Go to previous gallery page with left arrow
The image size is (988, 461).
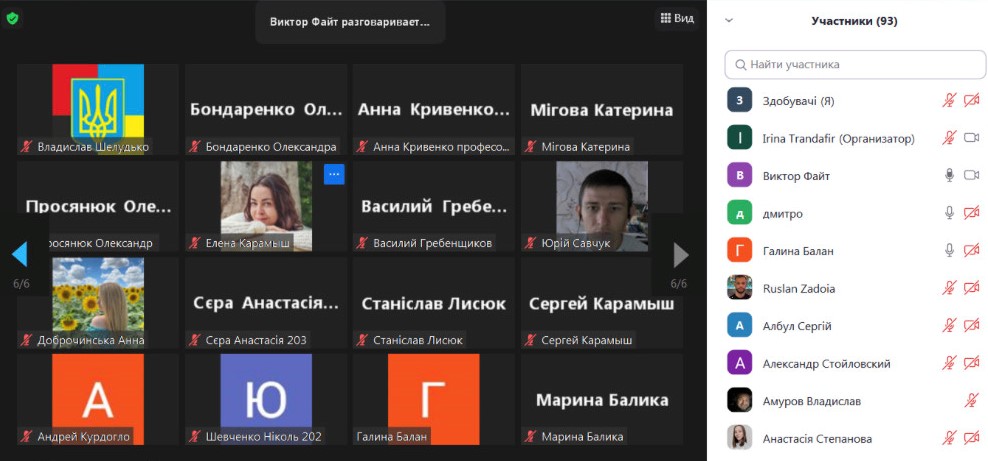pos(19,255)
